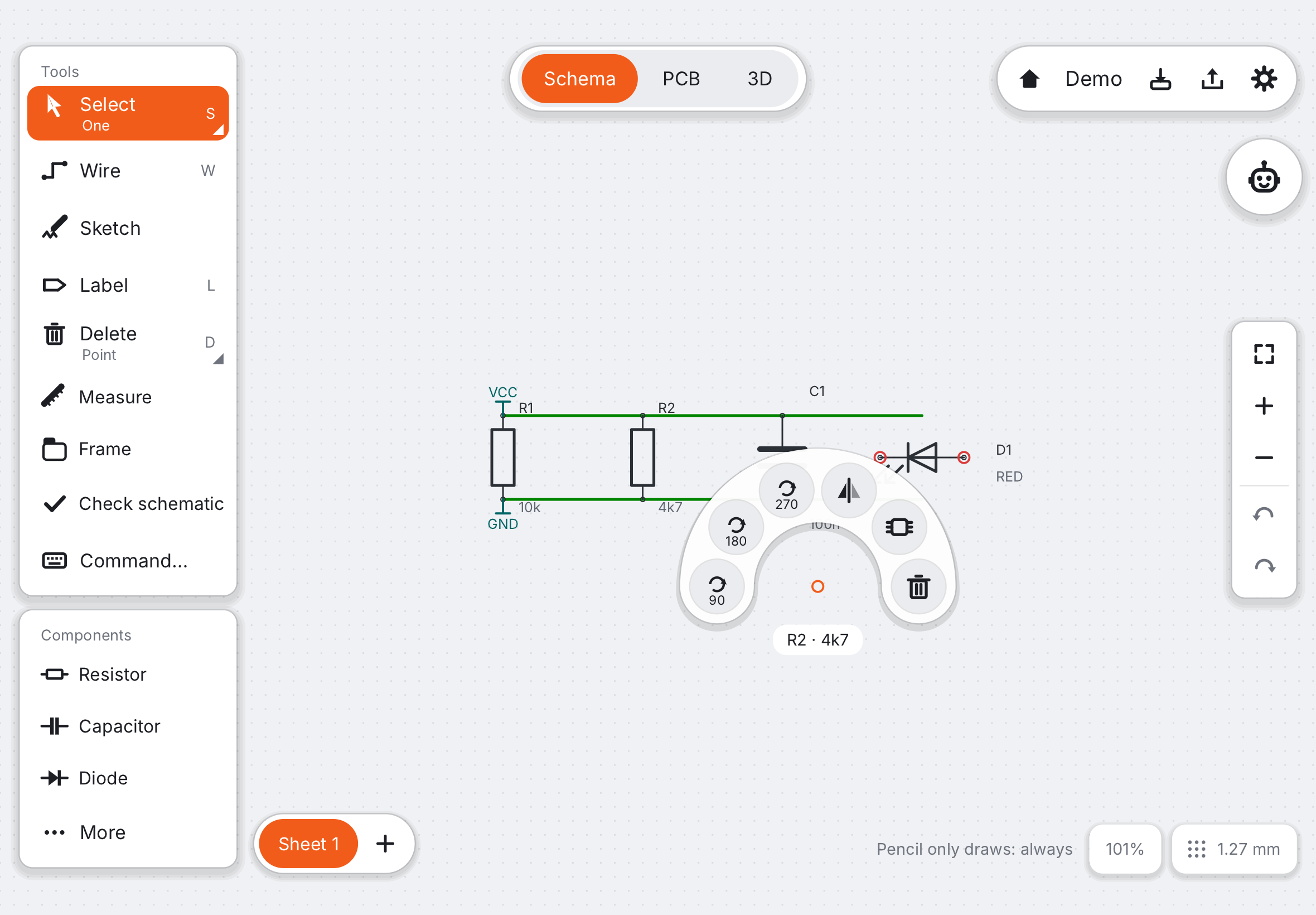The width and height of the screenshot is (1316, 915).
Task: Switch to the 3D view tab
Action: (x=759, y=79)
